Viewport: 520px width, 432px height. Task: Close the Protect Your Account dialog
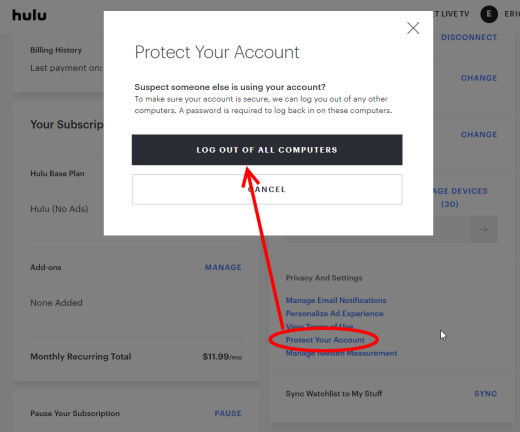click(413, 28)
